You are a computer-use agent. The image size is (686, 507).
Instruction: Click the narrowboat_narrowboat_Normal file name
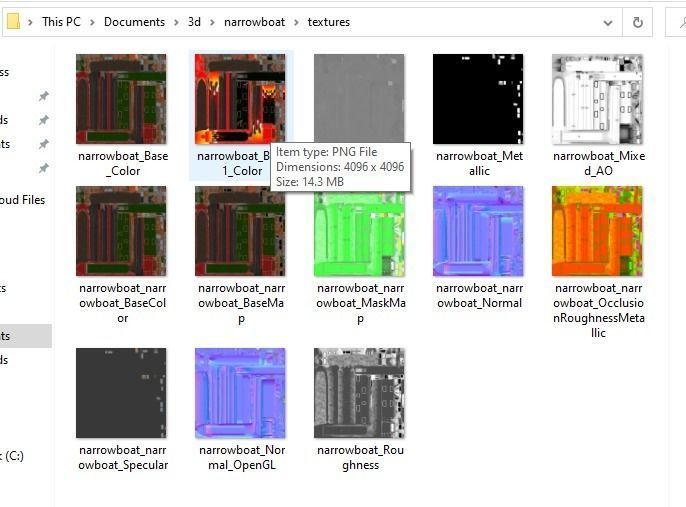tap(480, 295)
